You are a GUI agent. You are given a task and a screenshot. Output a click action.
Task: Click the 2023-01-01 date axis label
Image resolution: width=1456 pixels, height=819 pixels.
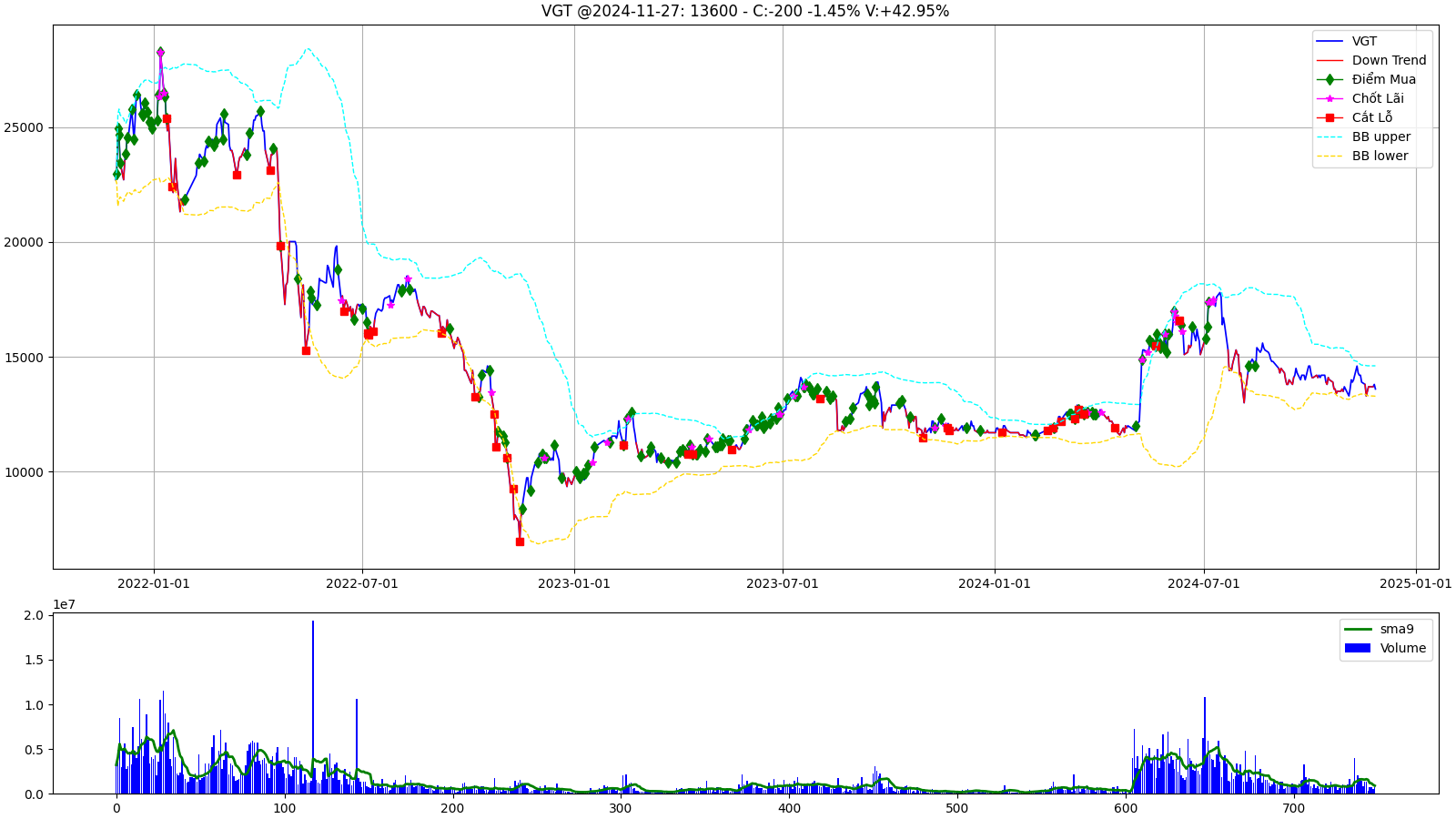coord(574,583)
